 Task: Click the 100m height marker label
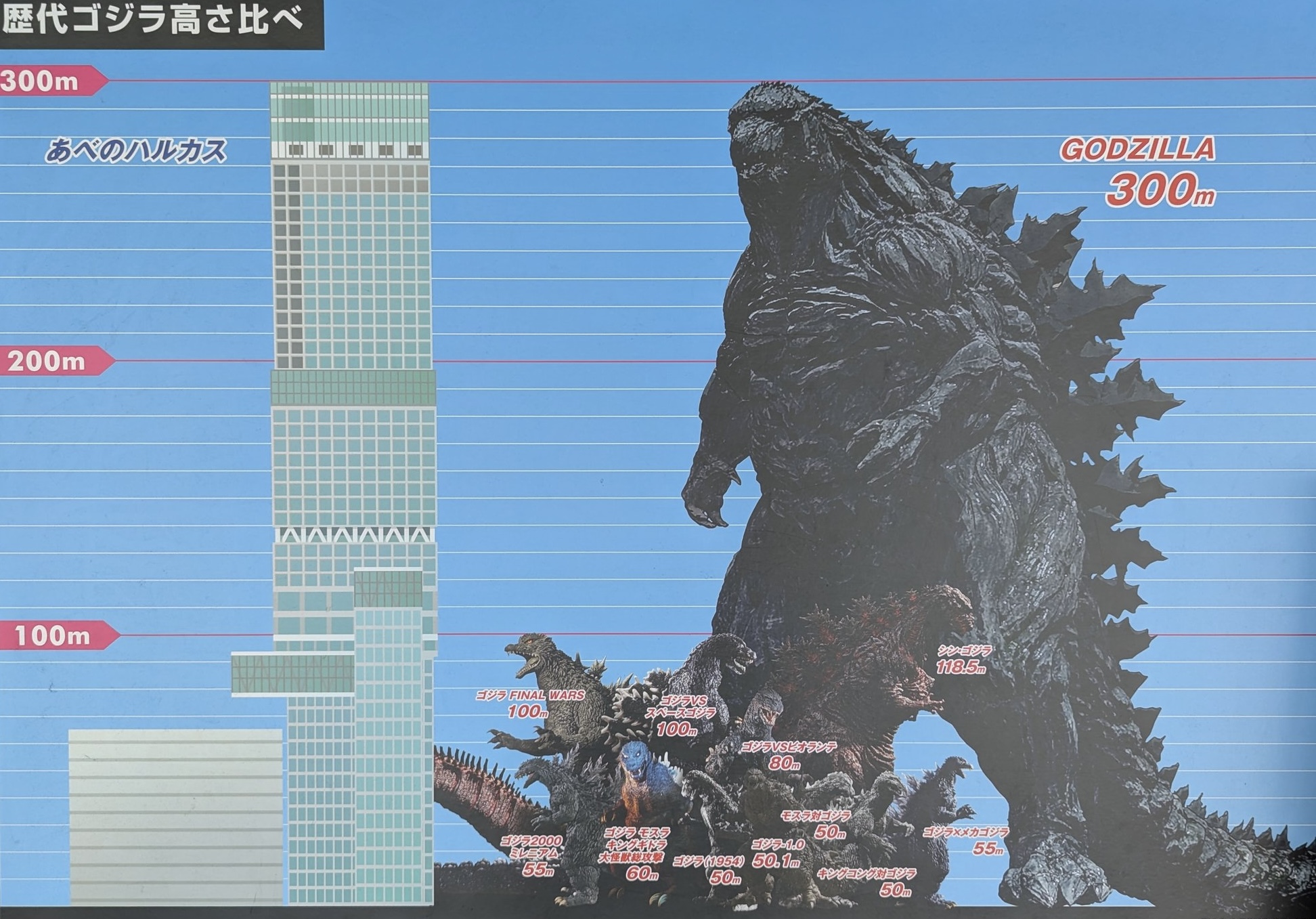point(53,636)
